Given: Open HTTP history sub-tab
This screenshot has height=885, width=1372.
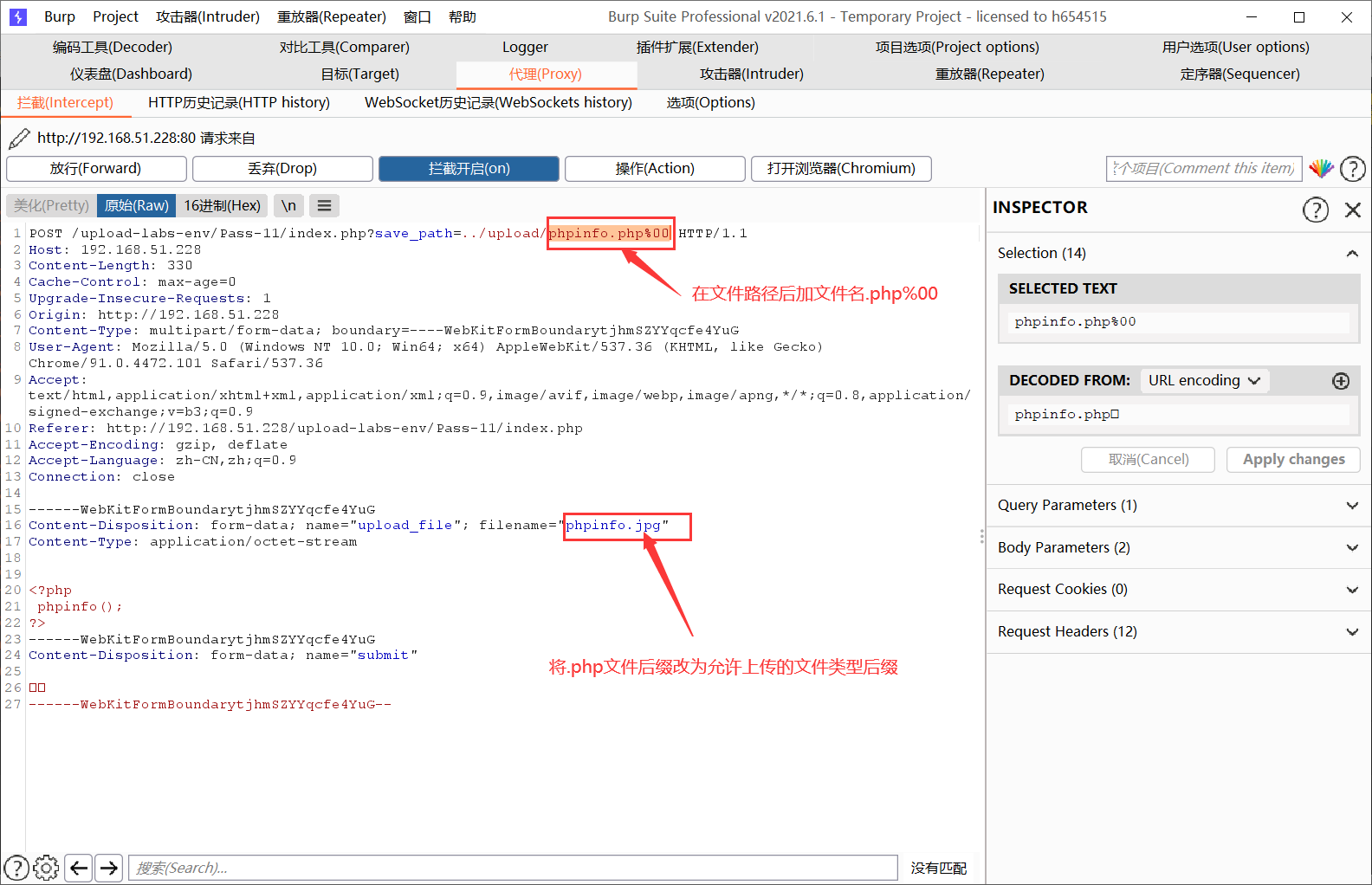Looking at the screenshot, I should point(239,102).
